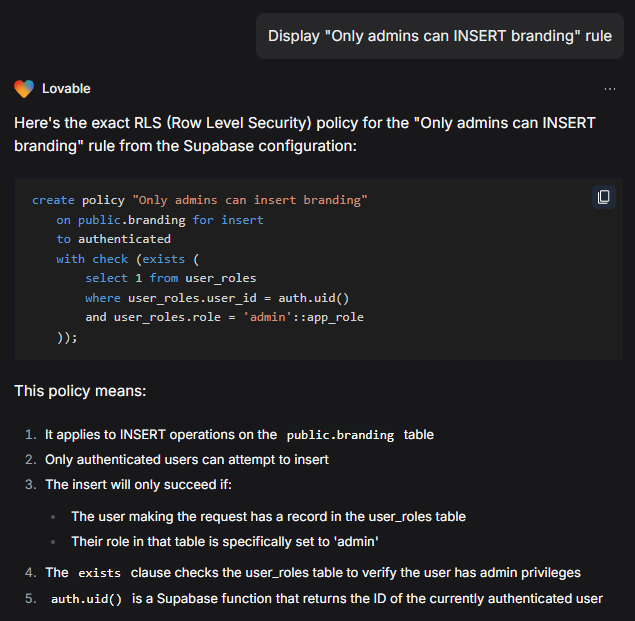Screen dimensions: 635x621
Task: Click the 'on public.branding for insert' code line
Action: (x=160, y=220)
